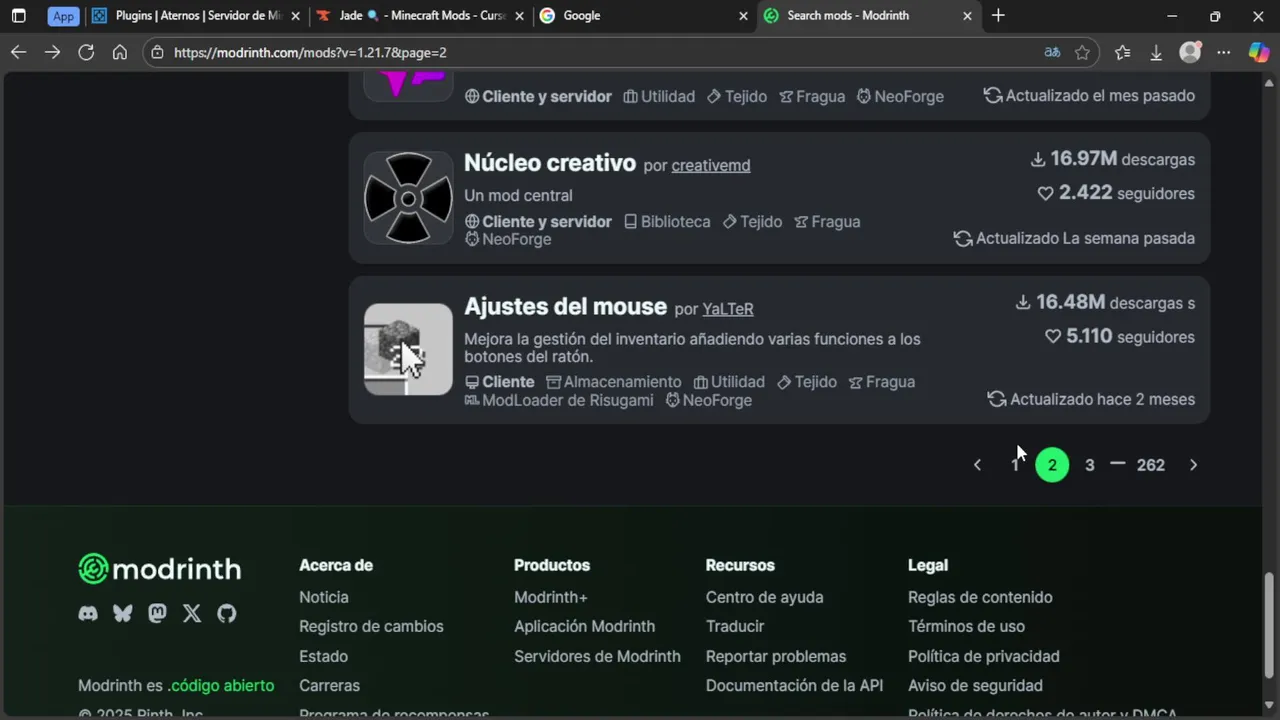Open footer link Traducir

(735, 626)
